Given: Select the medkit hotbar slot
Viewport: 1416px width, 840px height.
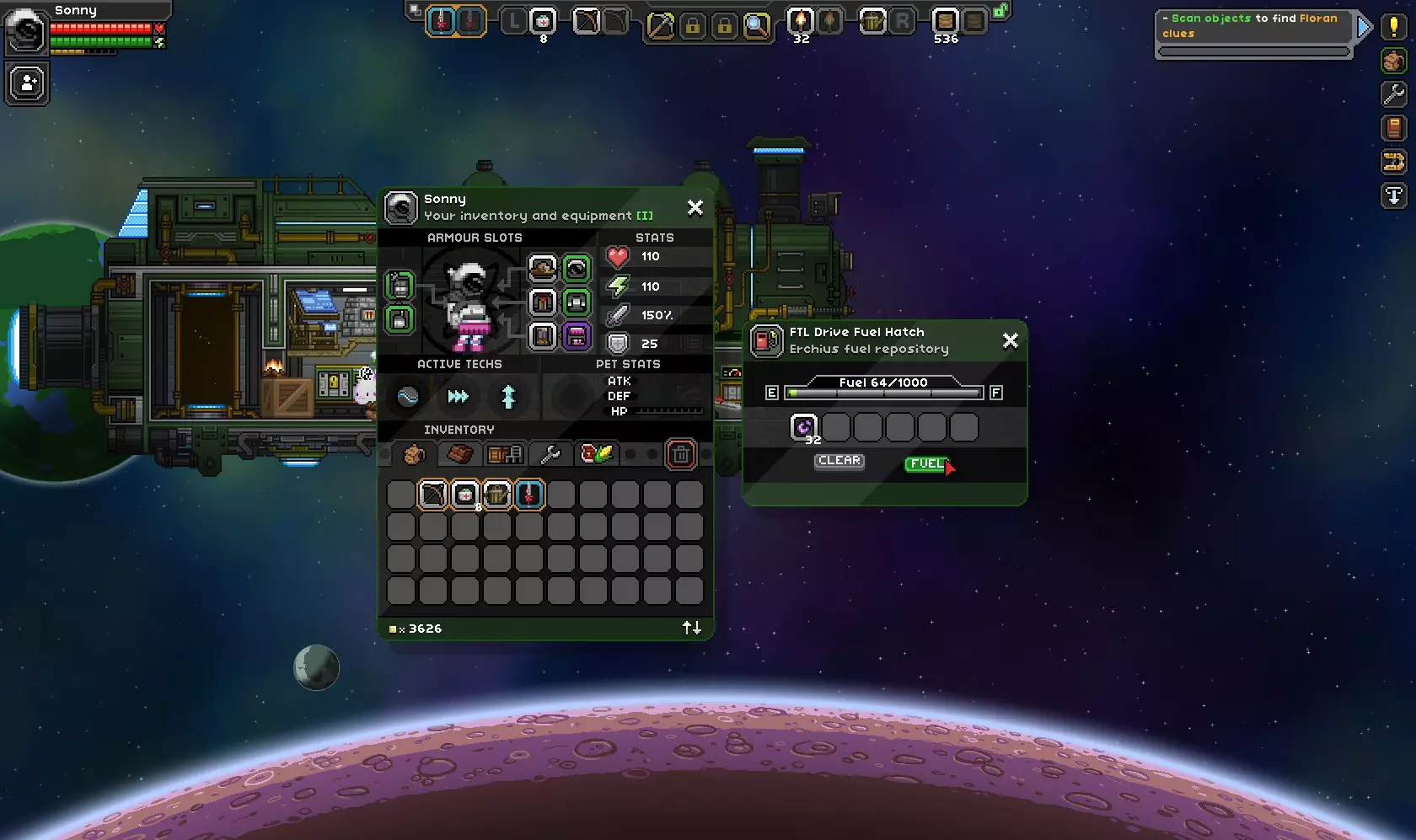Looking at the screenshot, I should click(544, 21).
